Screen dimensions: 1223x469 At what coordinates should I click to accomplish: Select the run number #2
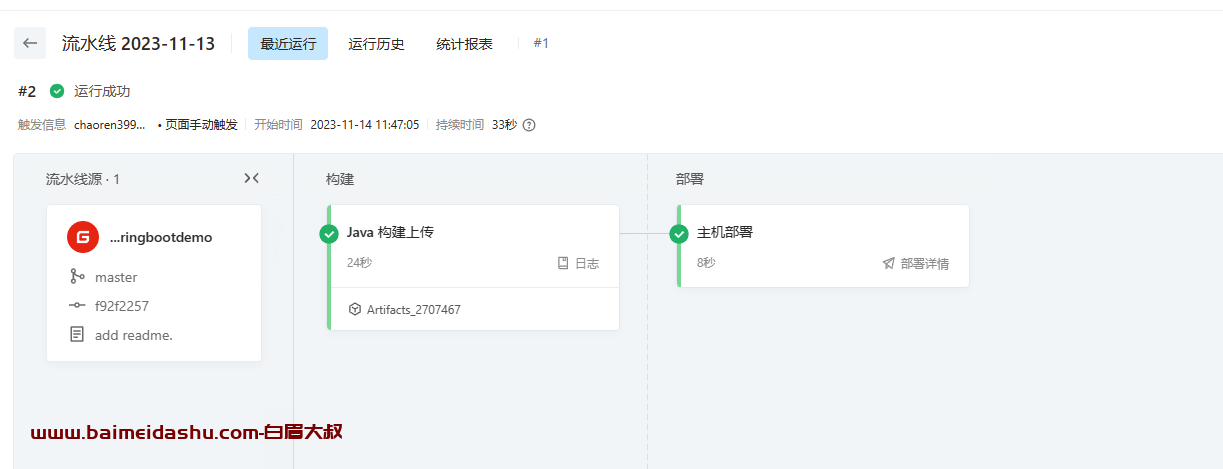27,91
